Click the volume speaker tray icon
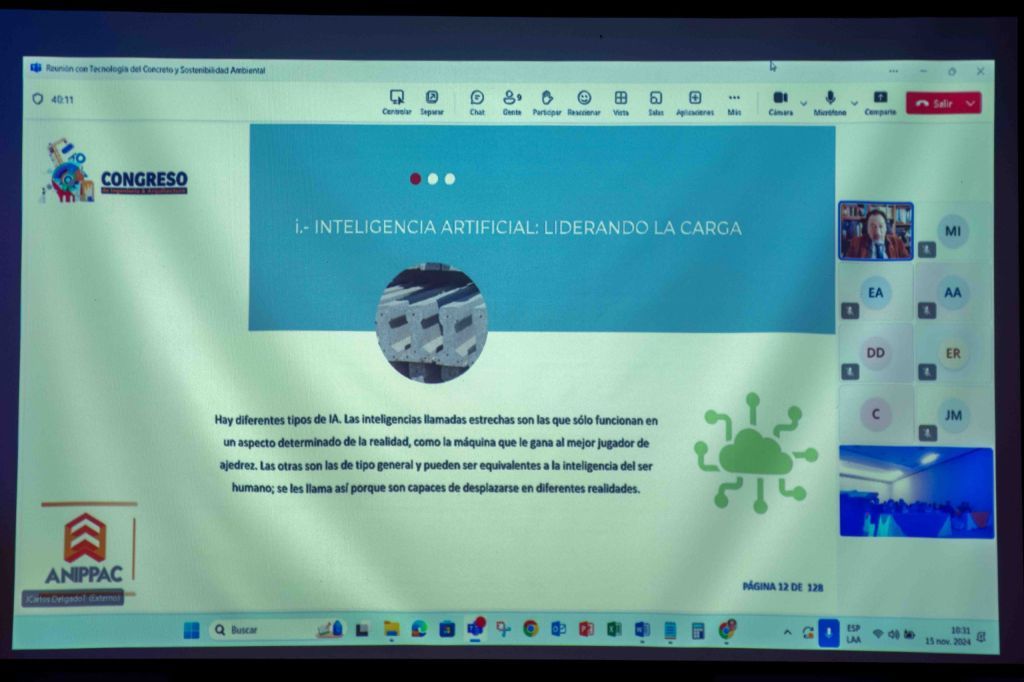 click(893, 634)
